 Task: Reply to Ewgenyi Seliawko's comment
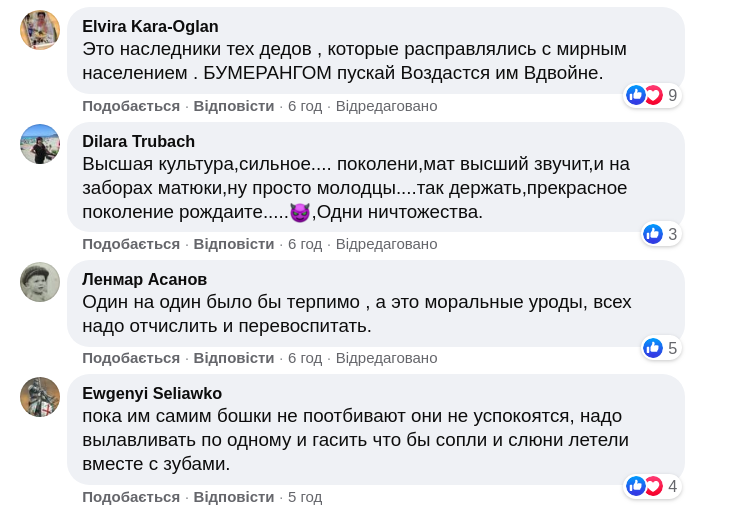coord(233,497)
